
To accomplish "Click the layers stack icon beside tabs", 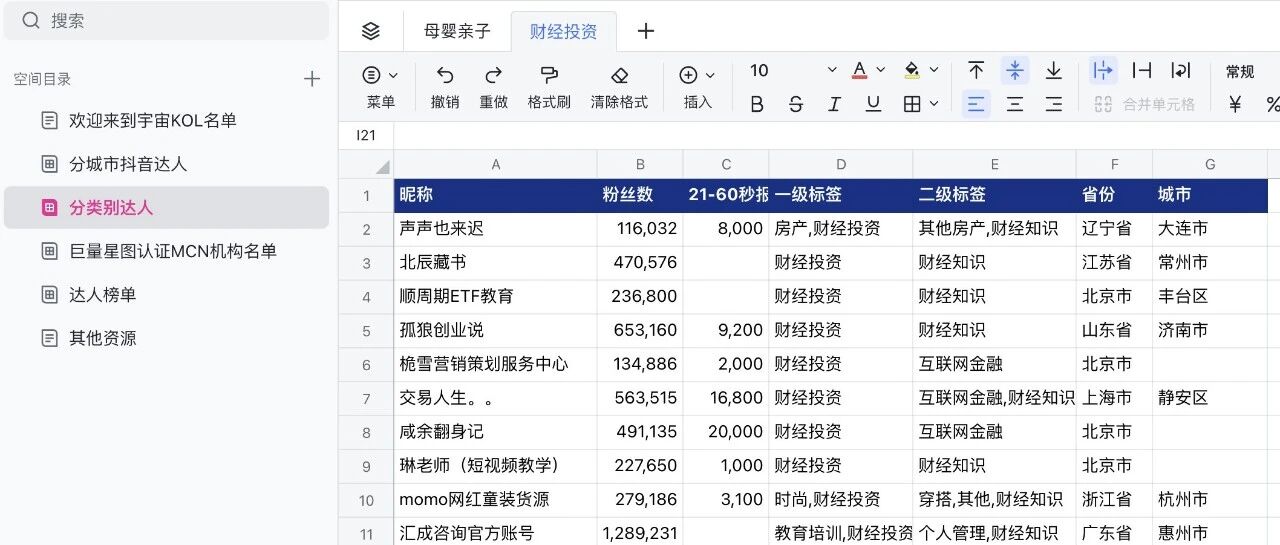I will point(371,31).
